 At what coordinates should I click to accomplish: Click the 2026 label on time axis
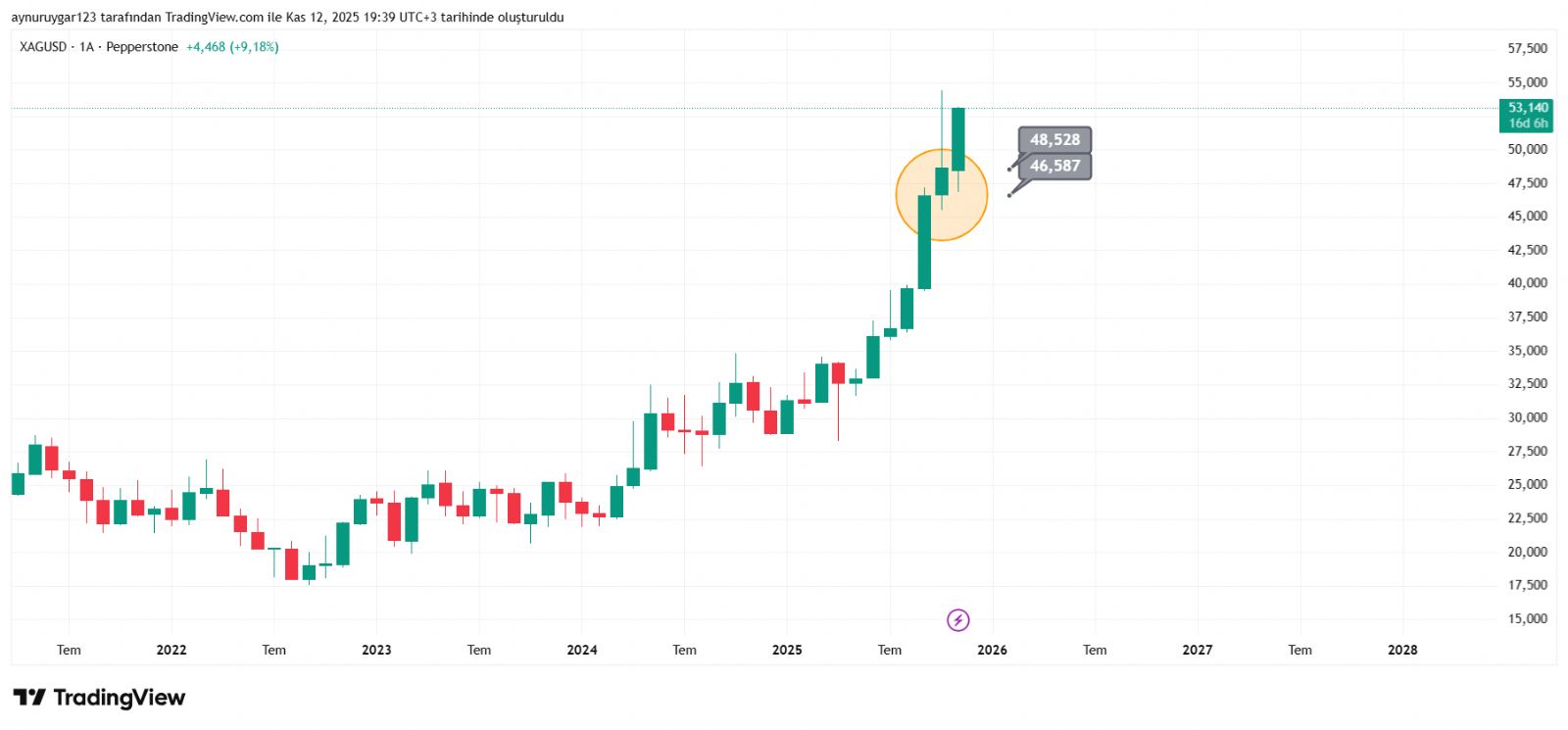click(992, 650)
